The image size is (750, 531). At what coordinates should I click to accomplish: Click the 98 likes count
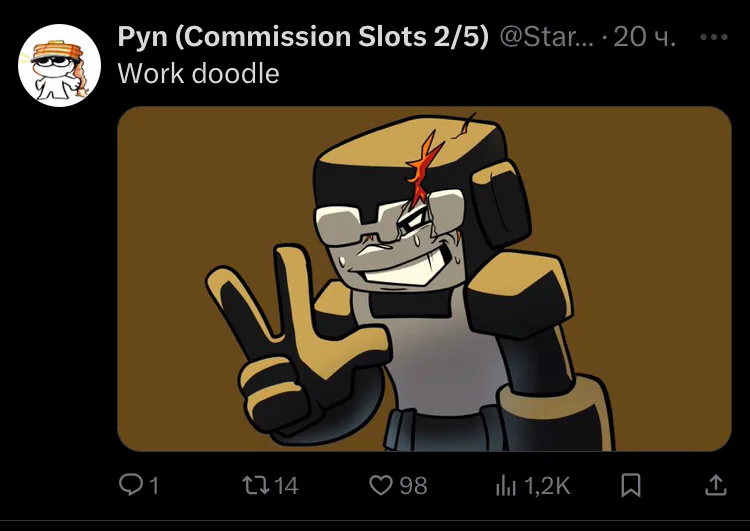413,486
